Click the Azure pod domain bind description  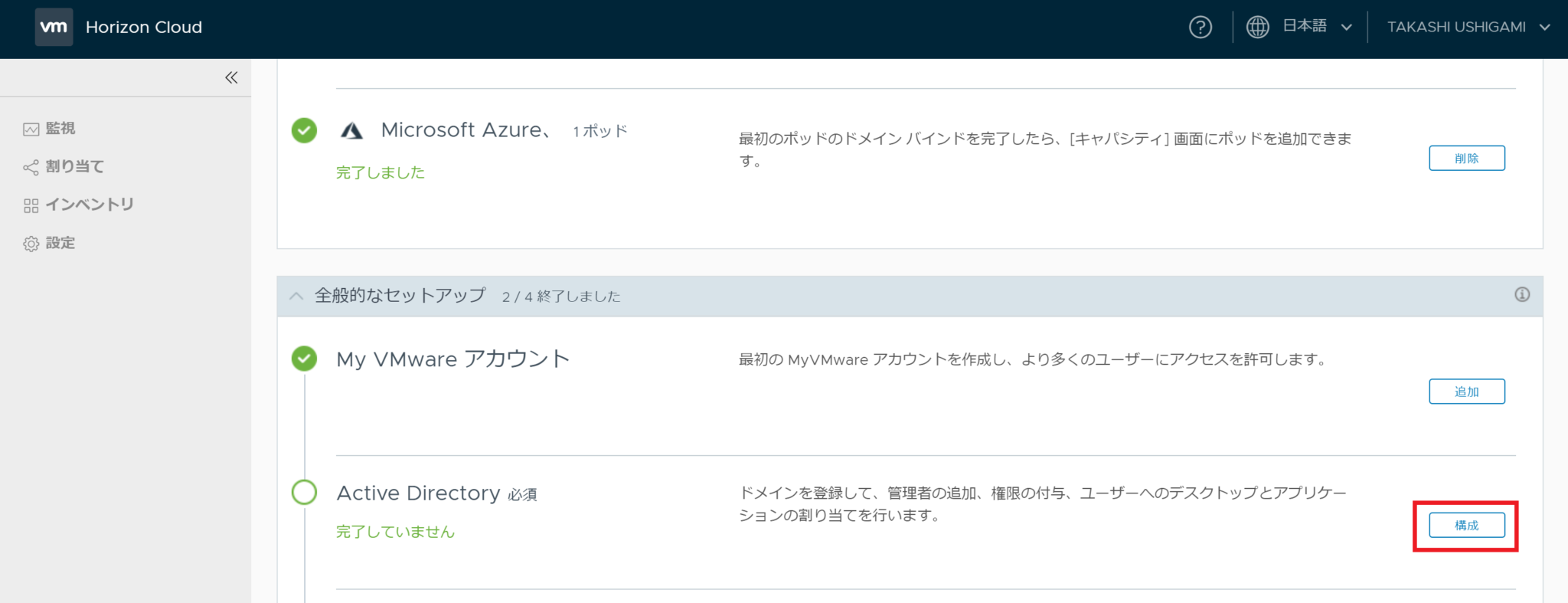(x=1045, y=149)
